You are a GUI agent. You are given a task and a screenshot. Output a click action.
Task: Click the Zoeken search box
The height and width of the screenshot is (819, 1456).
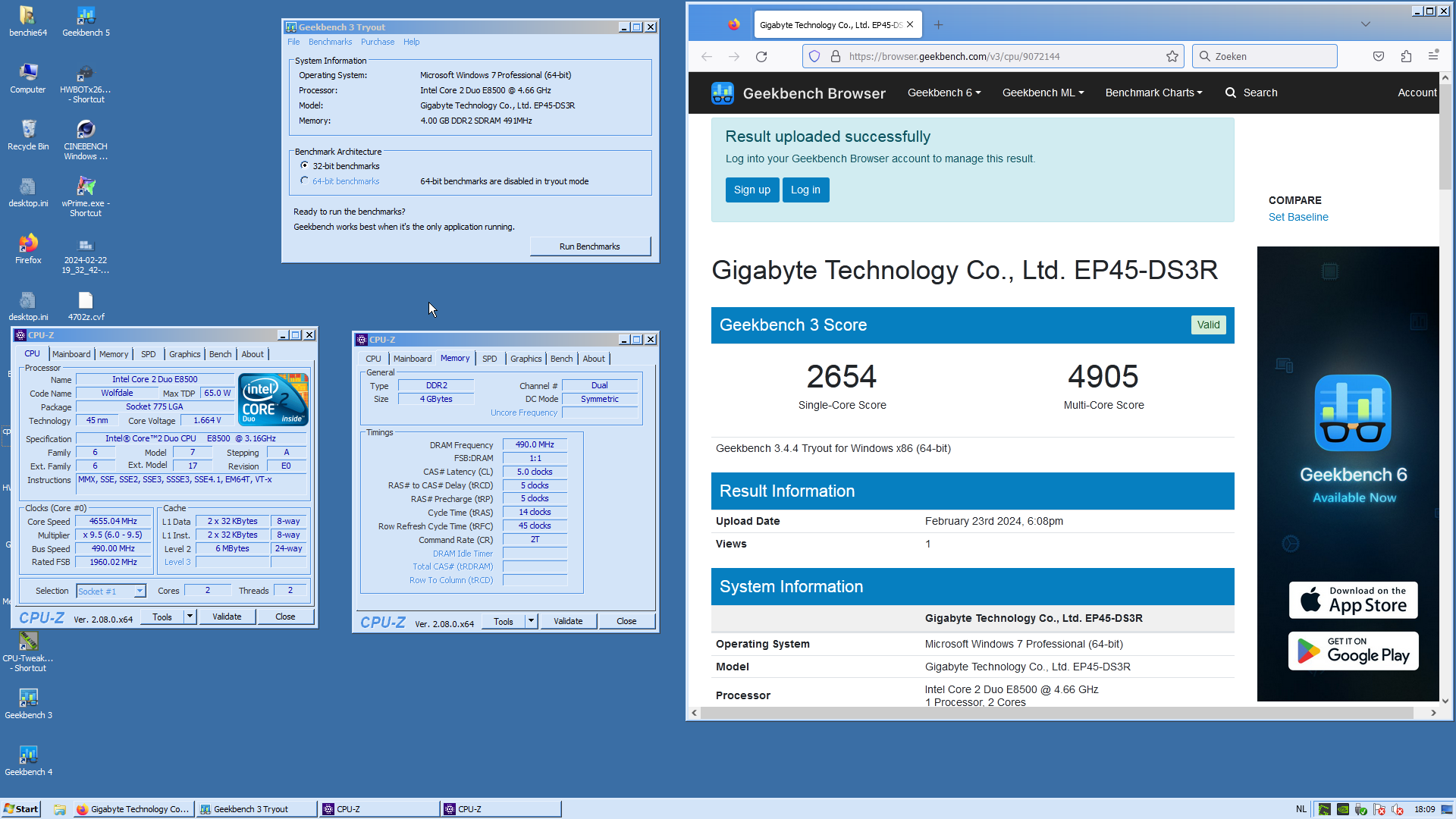(x=1264, y=56)
